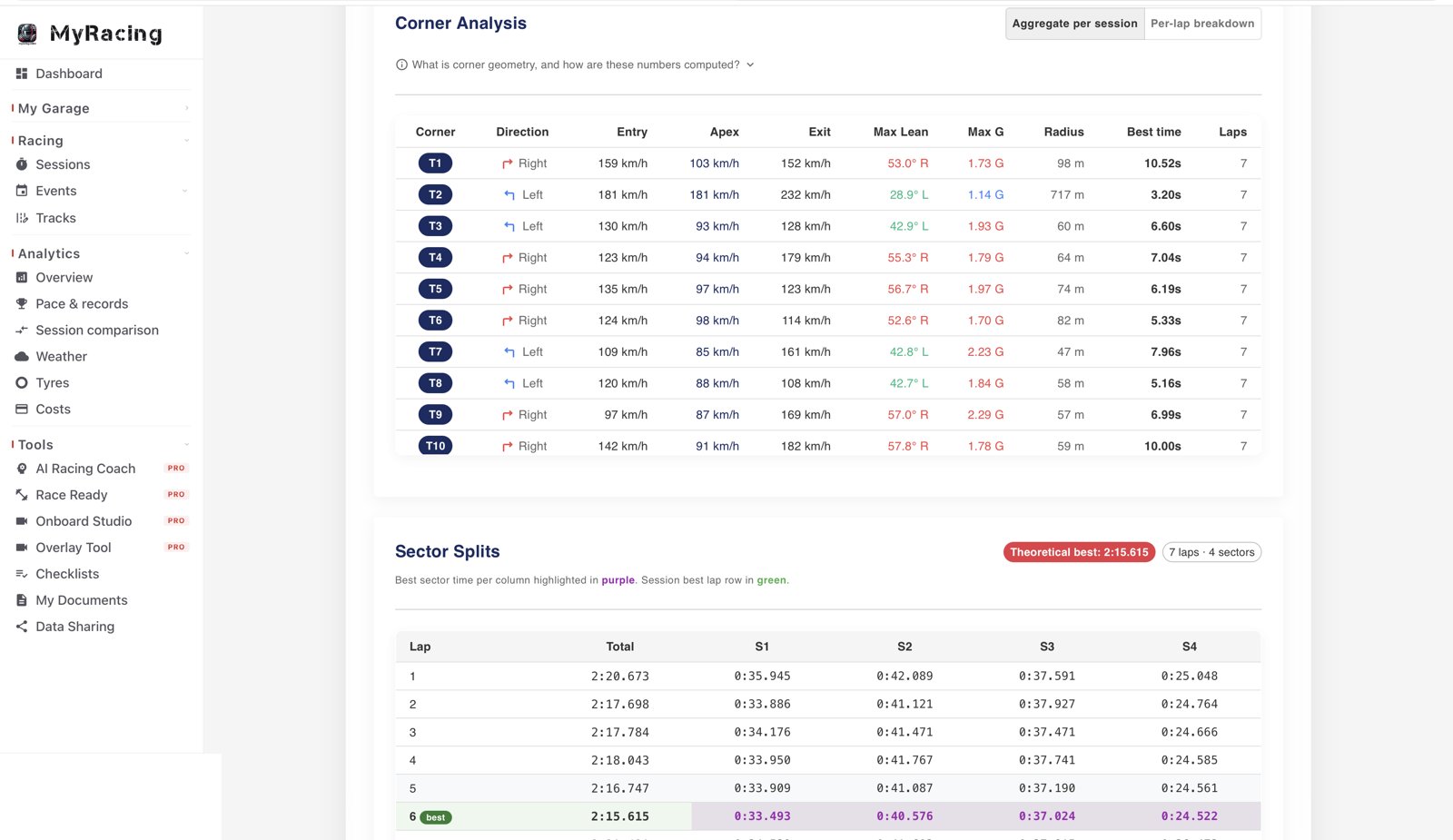Screen dimensions: 1453x840
Task: Click the Pace & records trophy icon
Action: point(22,304)
